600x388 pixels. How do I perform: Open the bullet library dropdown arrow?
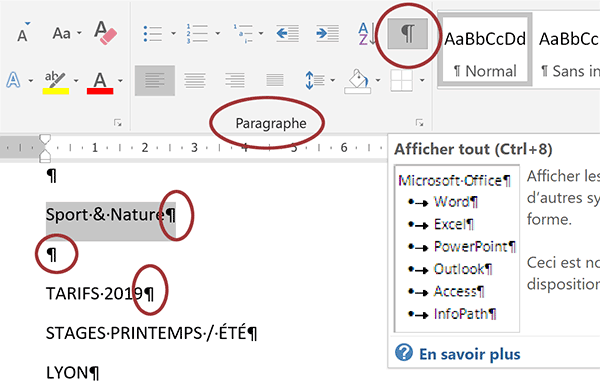click(x=173, y=34)
